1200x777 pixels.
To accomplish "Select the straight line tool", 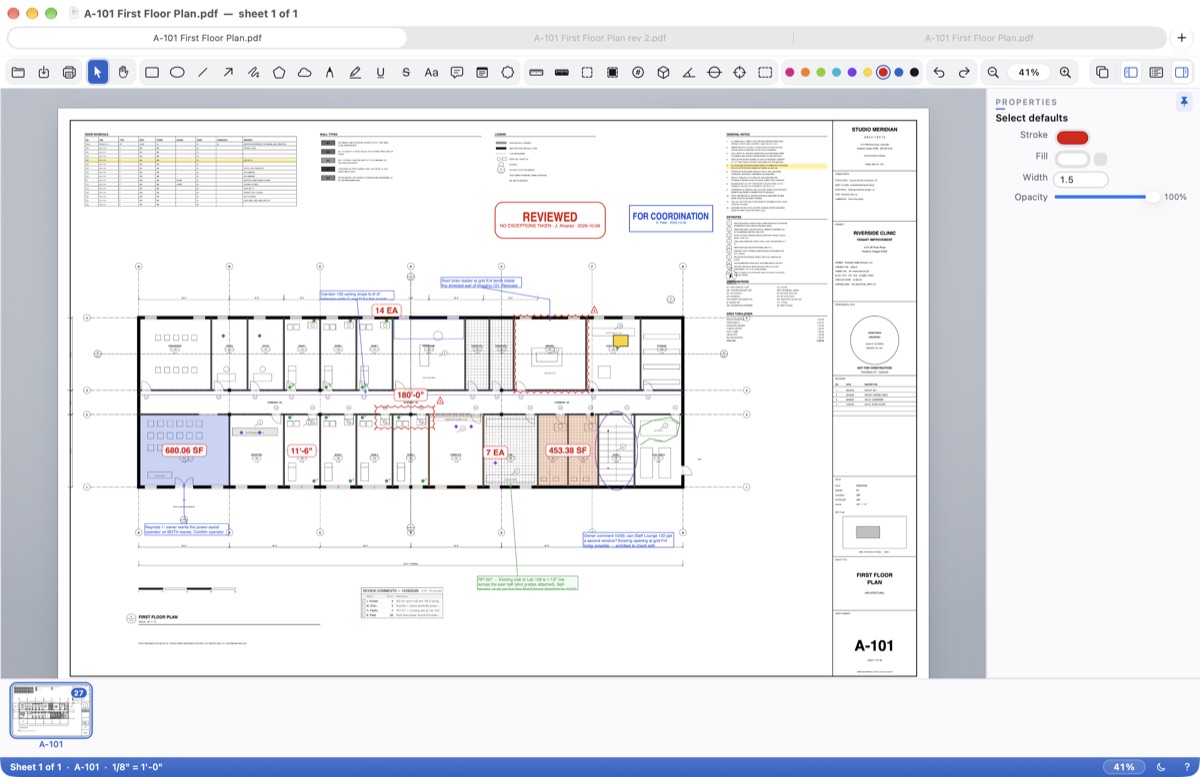I will click(x=203, y=72).
